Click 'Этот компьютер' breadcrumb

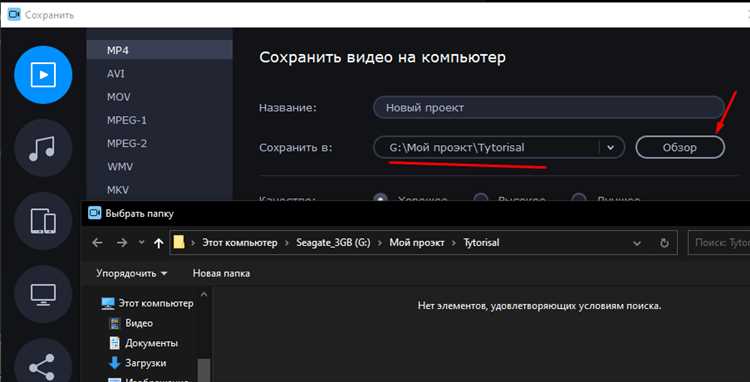240,243
